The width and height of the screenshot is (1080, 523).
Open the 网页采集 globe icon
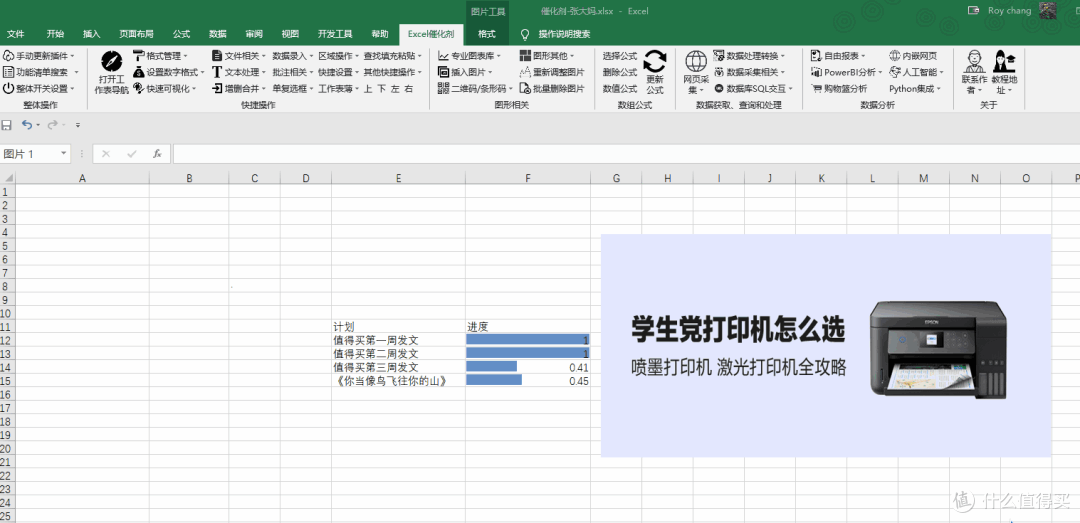(696, 61)
